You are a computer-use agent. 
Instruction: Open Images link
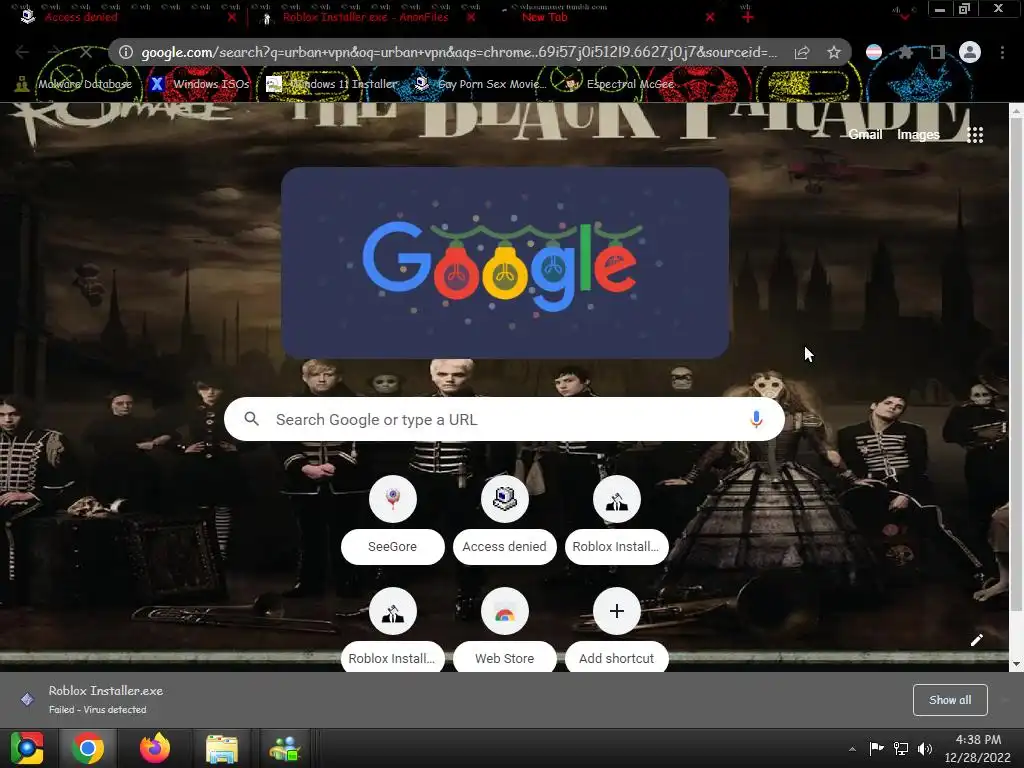(x=918, y=135)
